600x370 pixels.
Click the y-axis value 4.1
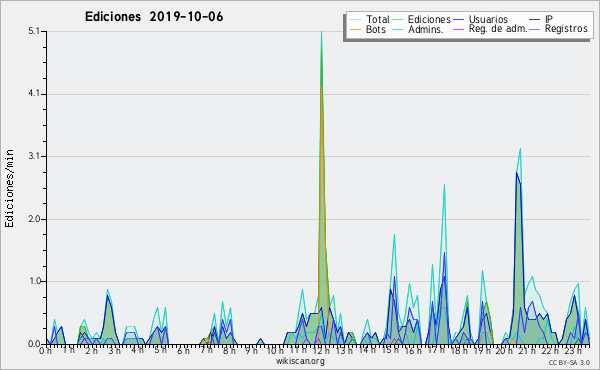[34, 94]
